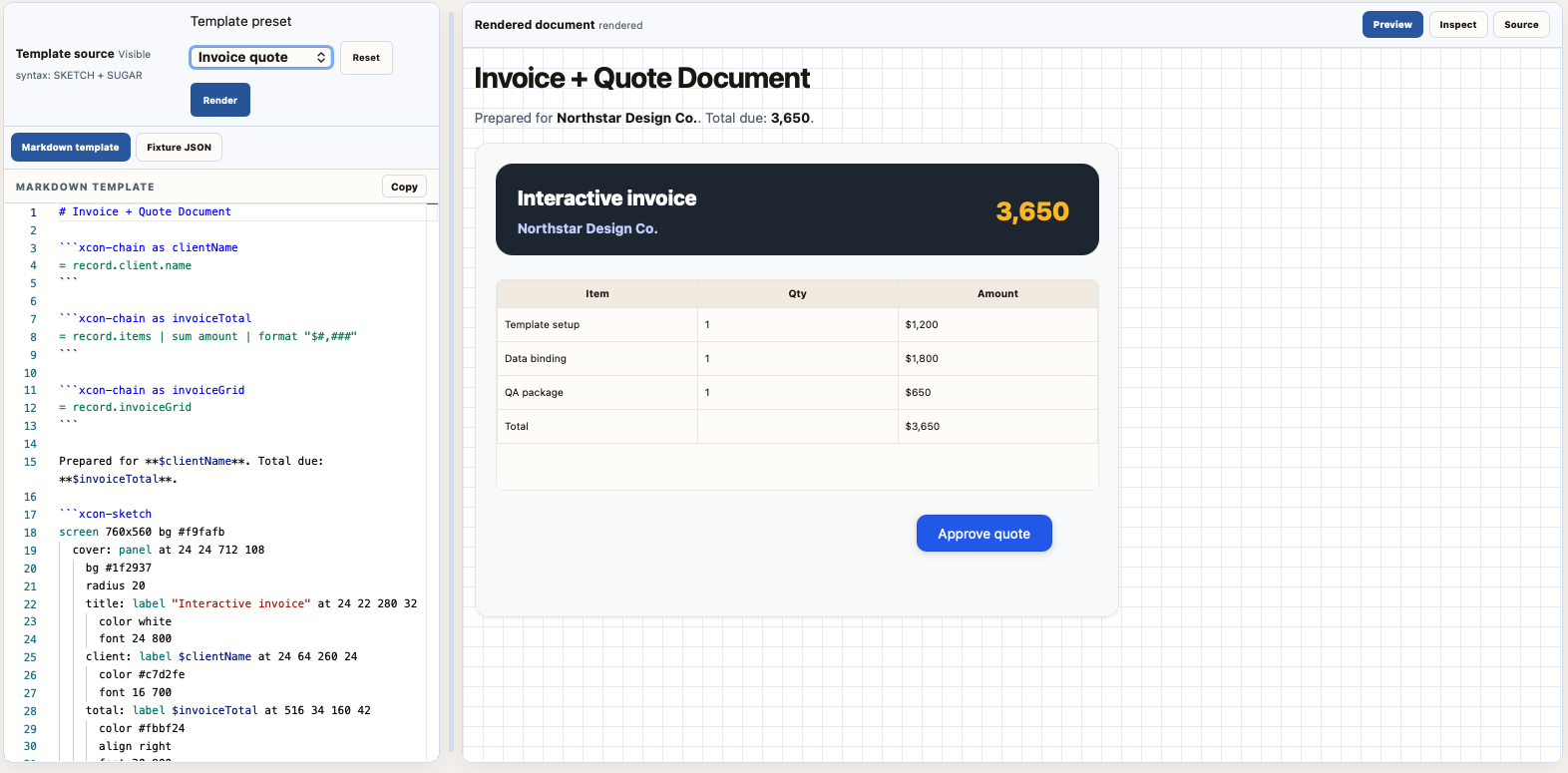This screenshot has height=773, width=1568.
Task: Click the Render button
Action: [220, 100]
